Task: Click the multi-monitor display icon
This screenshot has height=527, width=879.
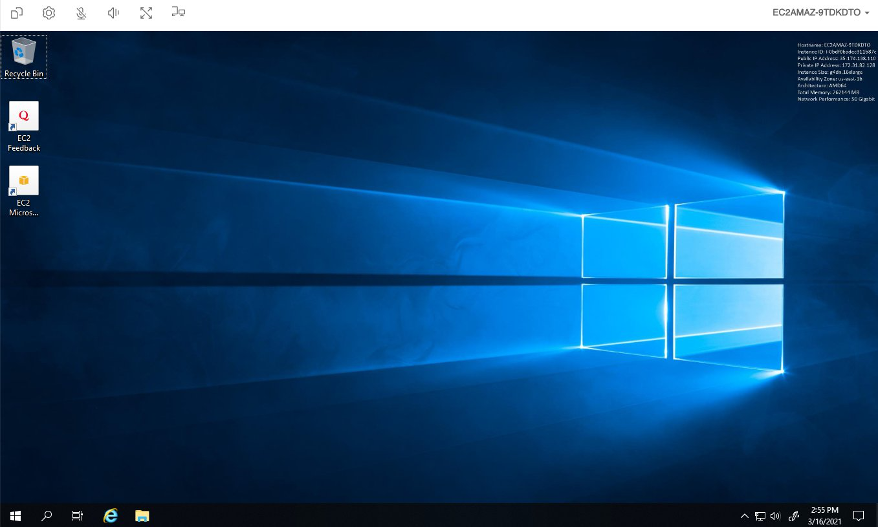Action: 178,12
